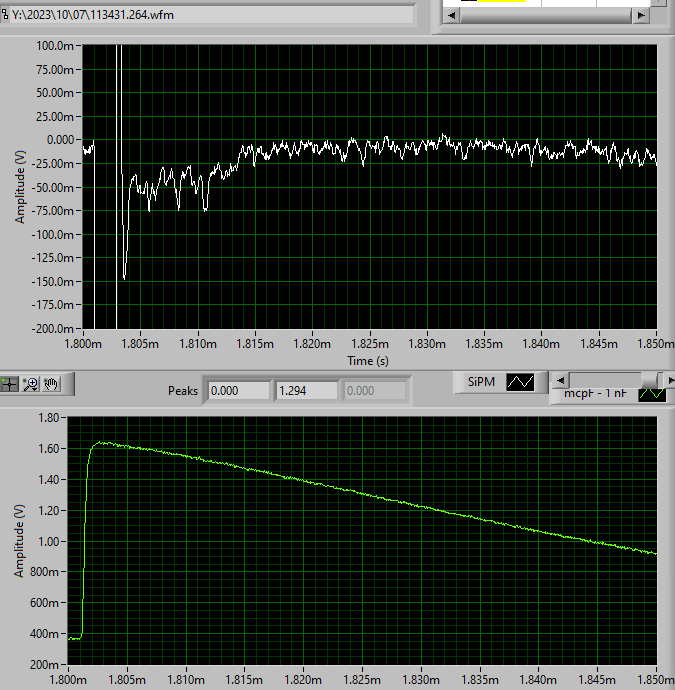Click right arrow of the plot legend scrollbar

669,381
